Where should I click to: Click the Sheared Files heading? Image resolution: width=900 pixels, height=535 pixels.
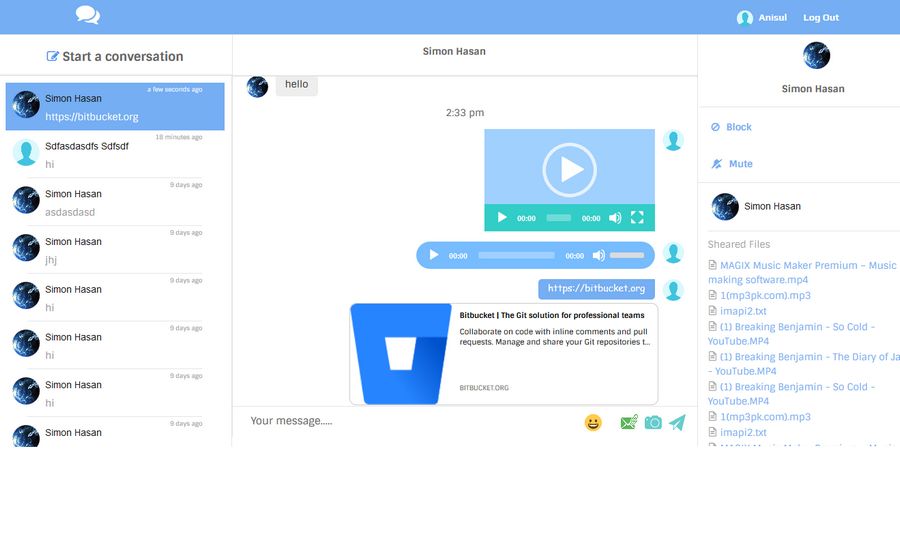[739, 245]
